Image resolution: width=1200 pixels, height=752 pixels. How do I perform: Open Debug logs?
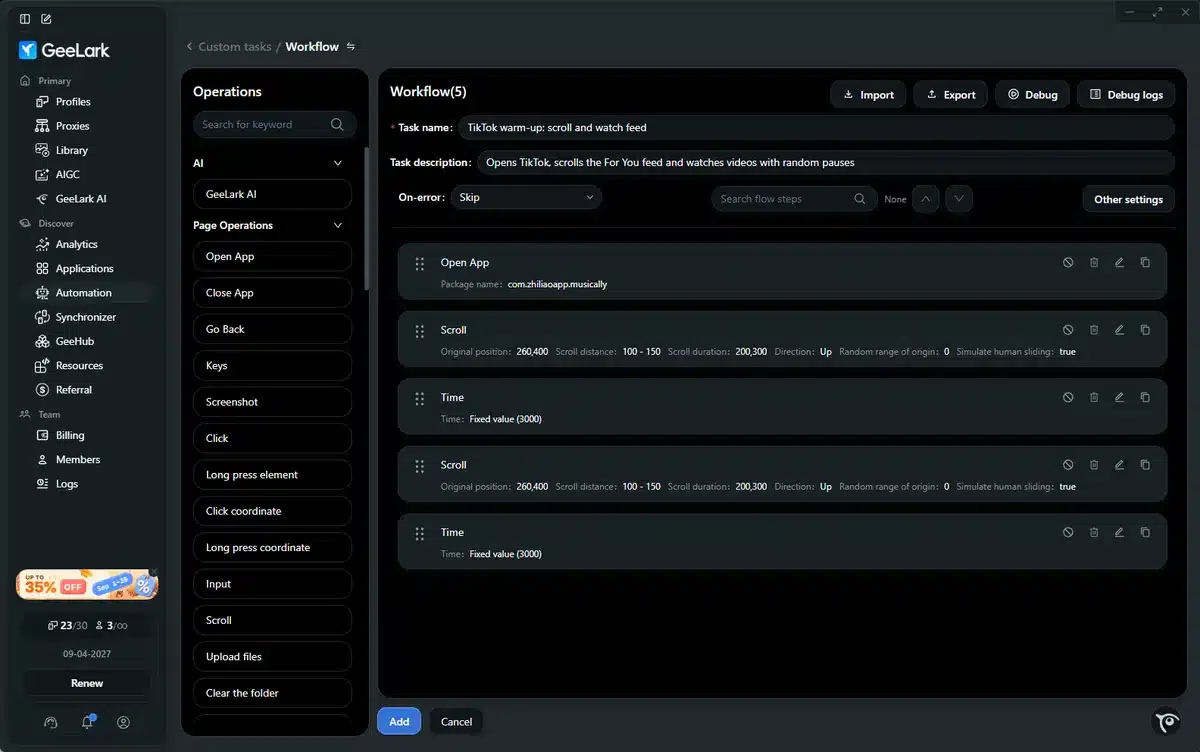pos(1126,94)
